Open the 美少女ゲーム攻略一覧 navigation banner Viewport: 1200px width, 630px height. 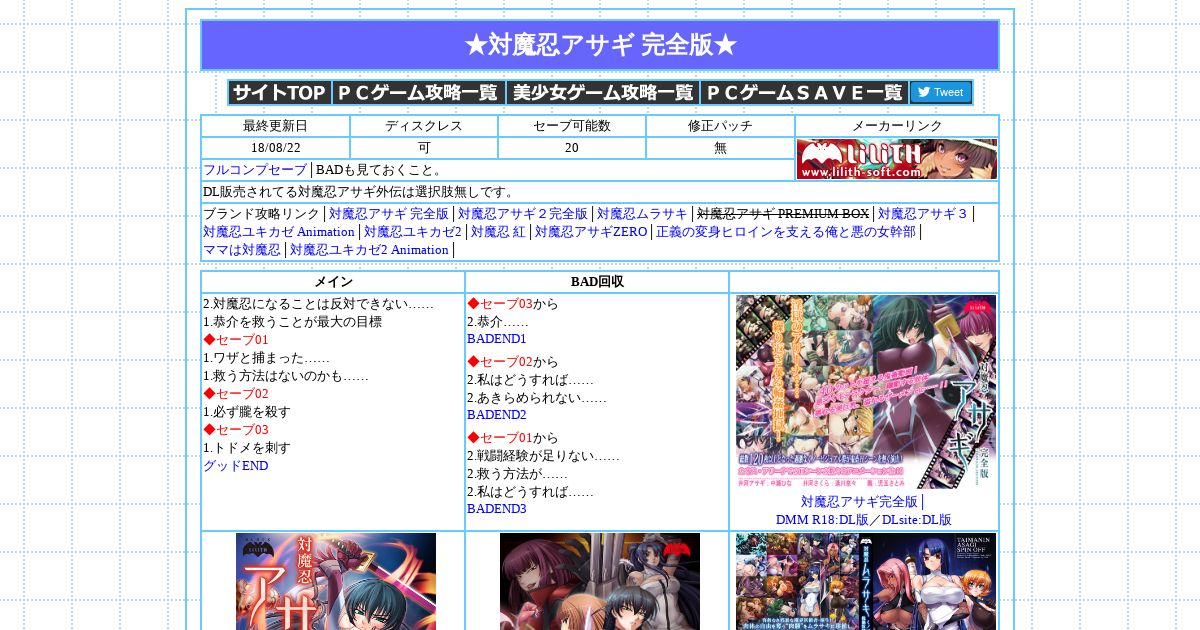(x=603, y=93)
